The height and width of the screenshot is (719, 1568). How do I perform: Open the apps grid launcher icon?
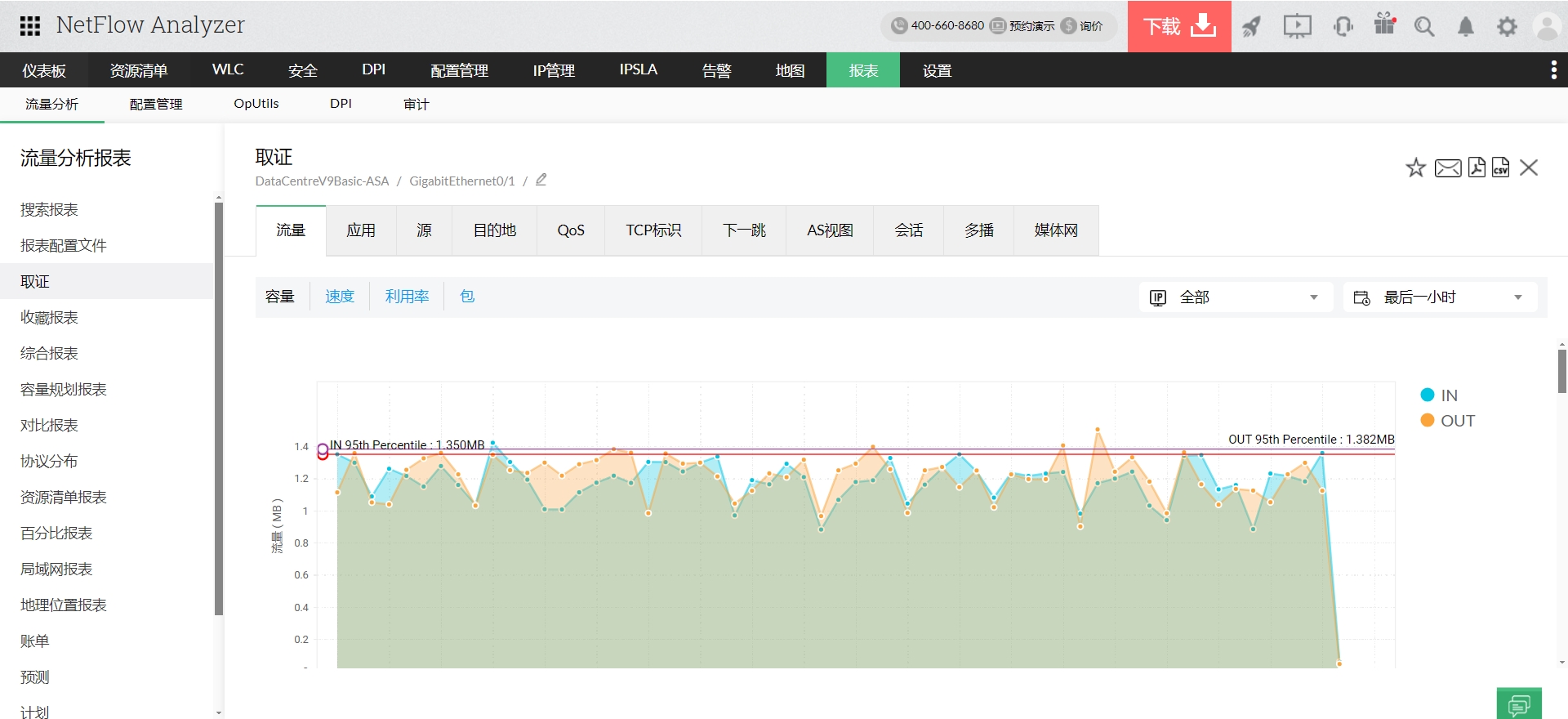pyautogui.click(x=30, y=26)
